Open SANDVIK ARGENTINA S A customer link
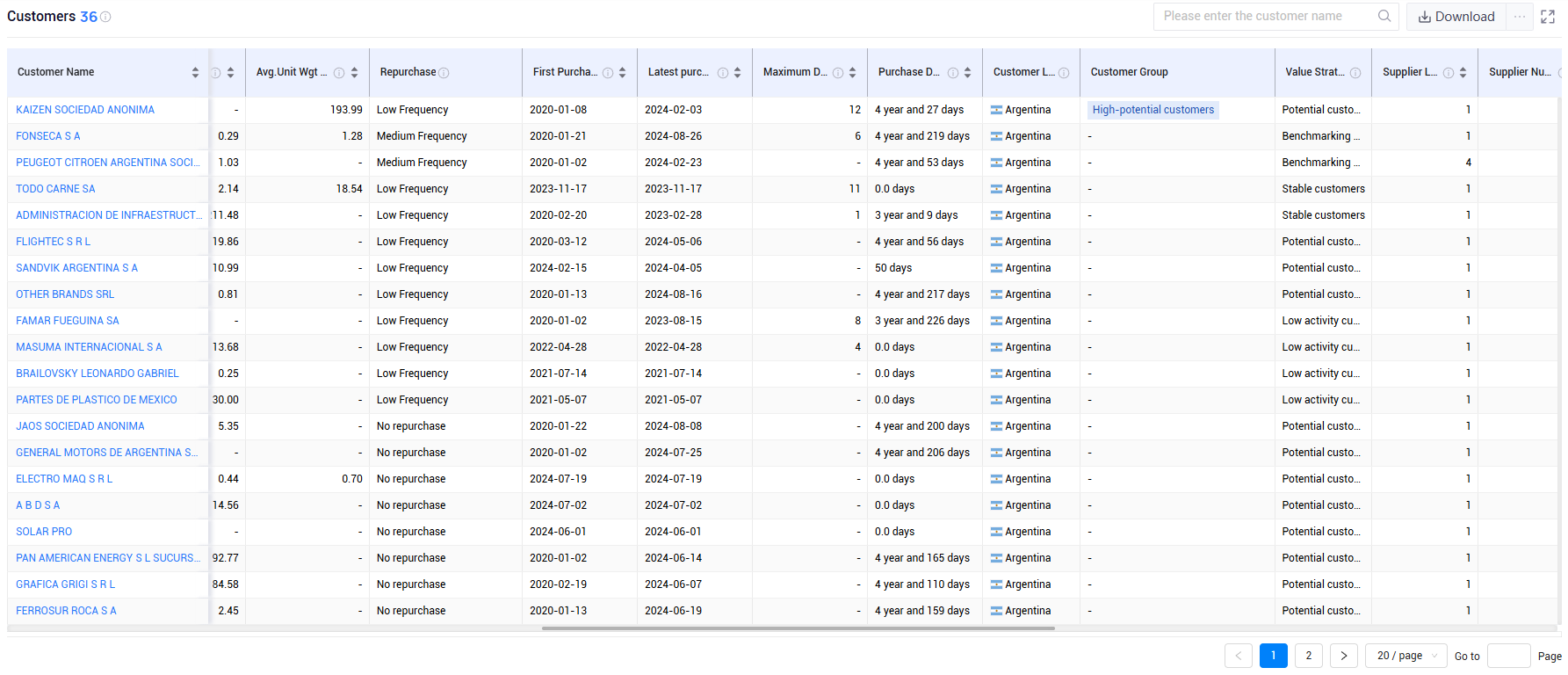 (76, 268)
